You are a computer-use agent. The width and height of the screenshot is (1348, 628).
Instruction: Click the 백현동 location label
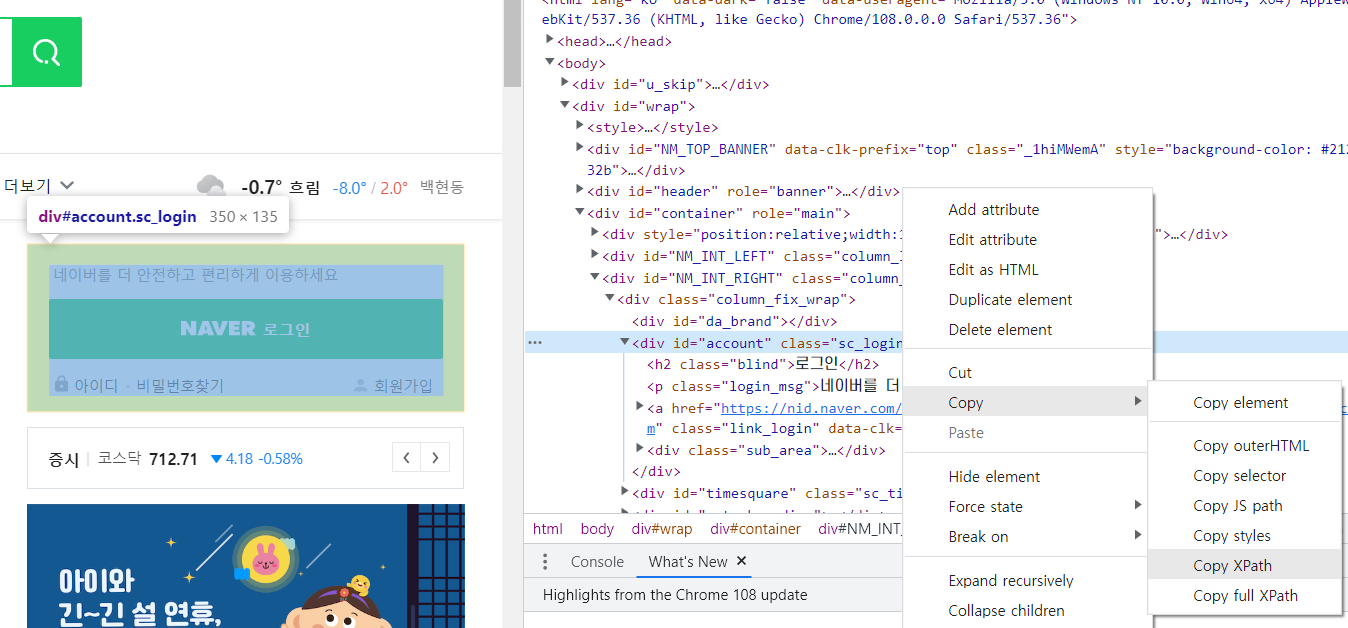tap(442, 187)
